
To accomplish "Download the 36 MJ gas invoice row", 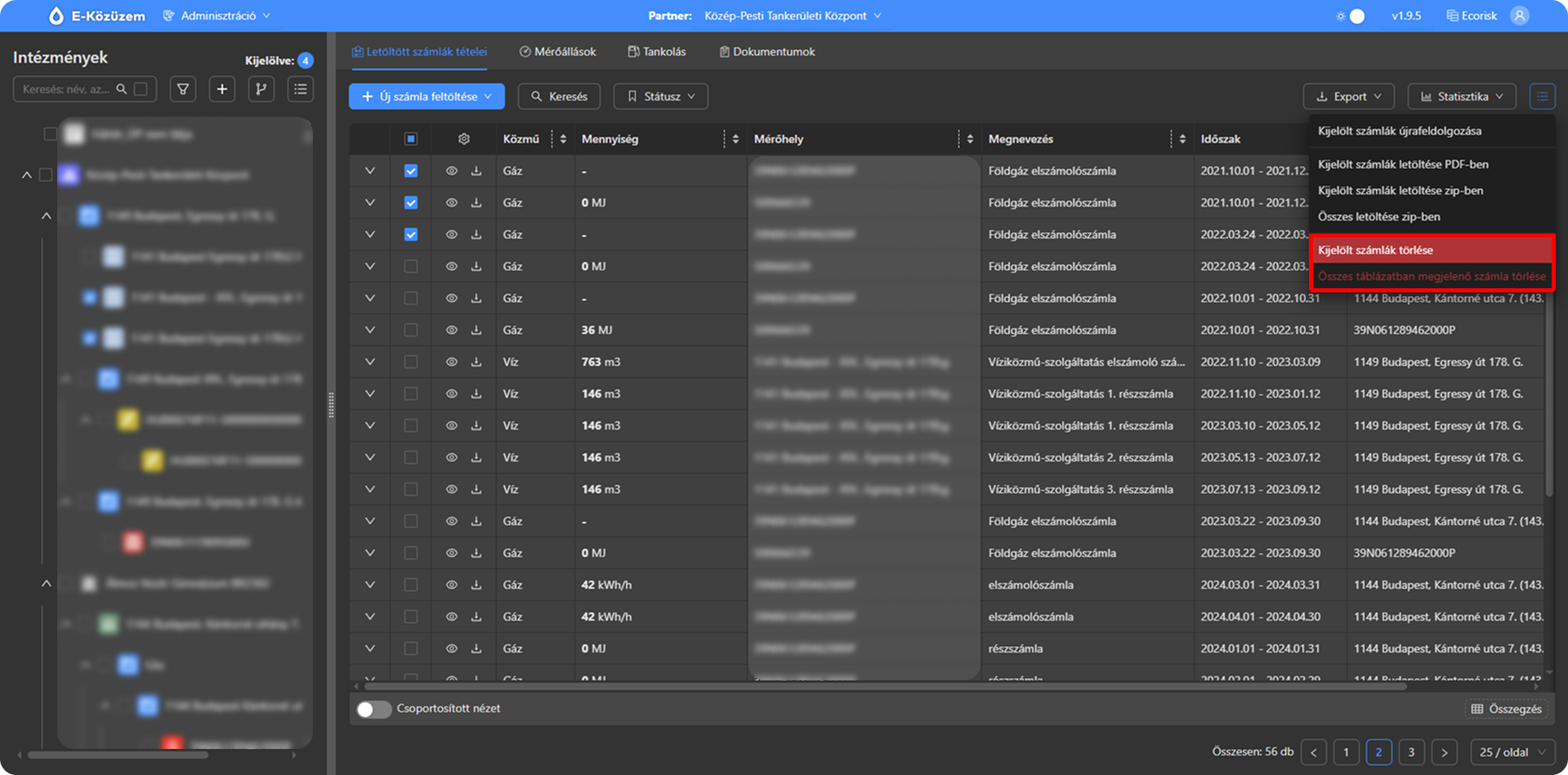I will point(476,331).
